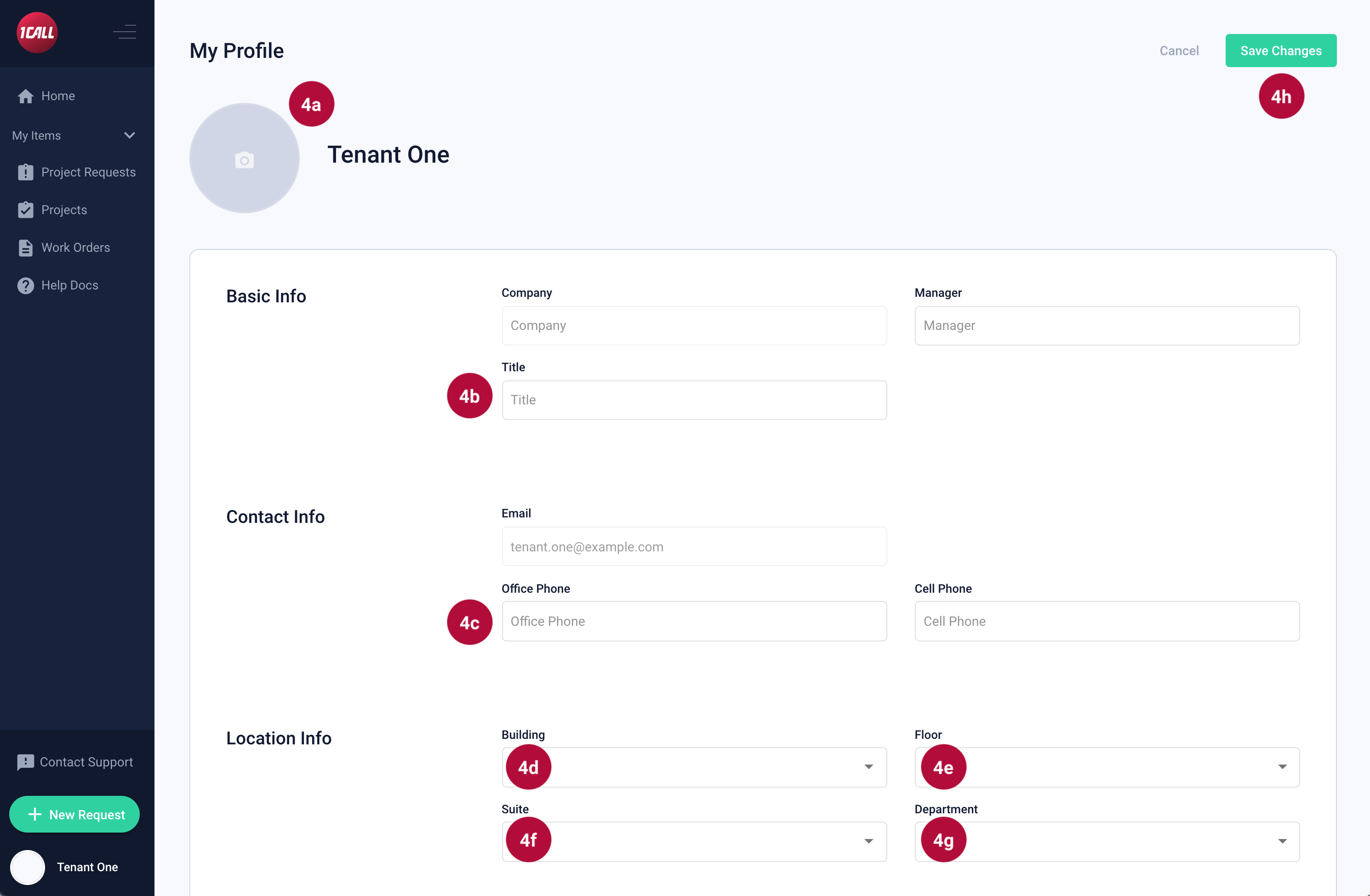This screenshot has height=896, width=1370.
Task: Click the Save Changes button
Action: [1280, 51]
